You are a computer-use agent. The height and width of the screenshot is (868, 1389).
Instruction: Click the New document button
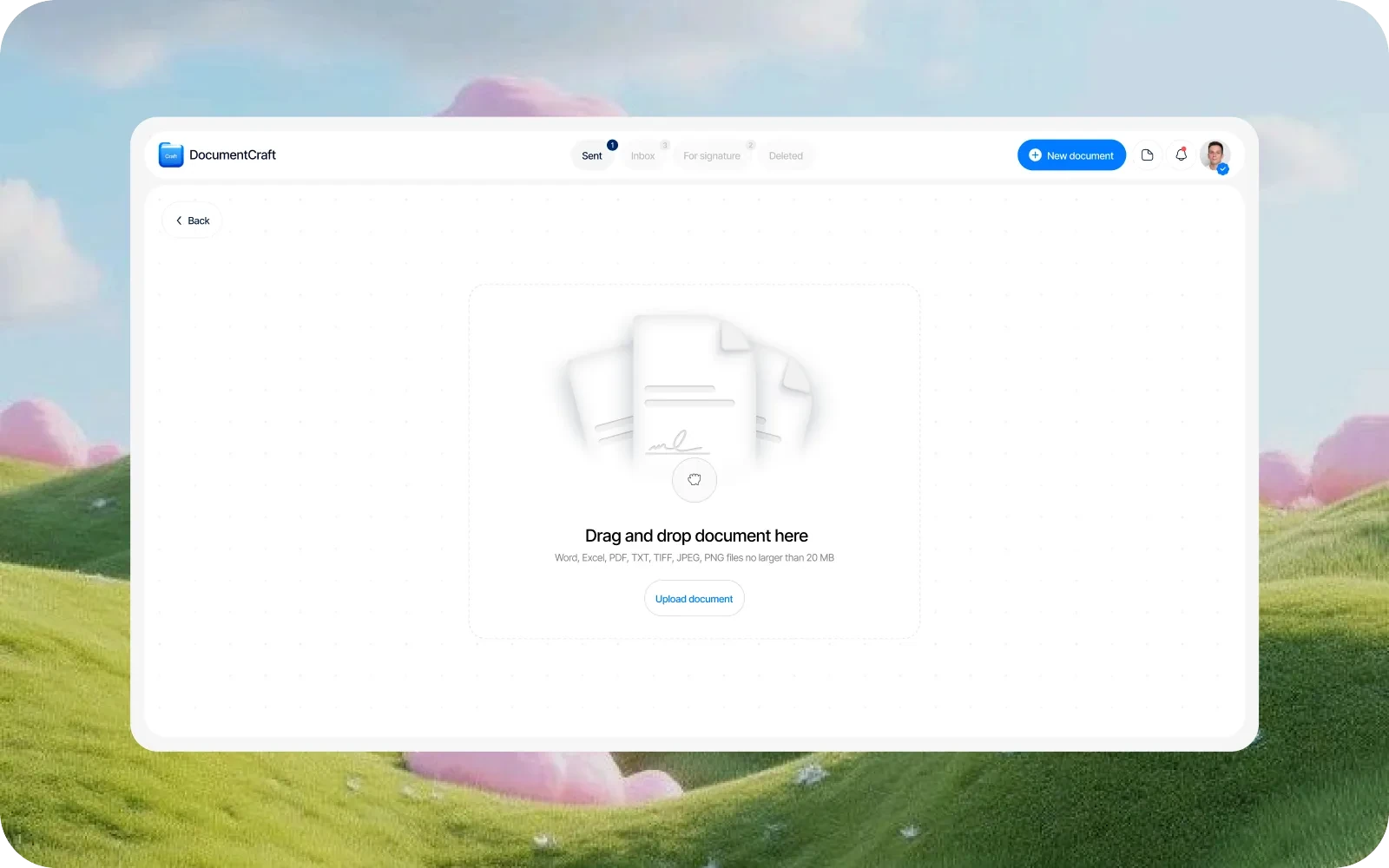pos(1071,155)
